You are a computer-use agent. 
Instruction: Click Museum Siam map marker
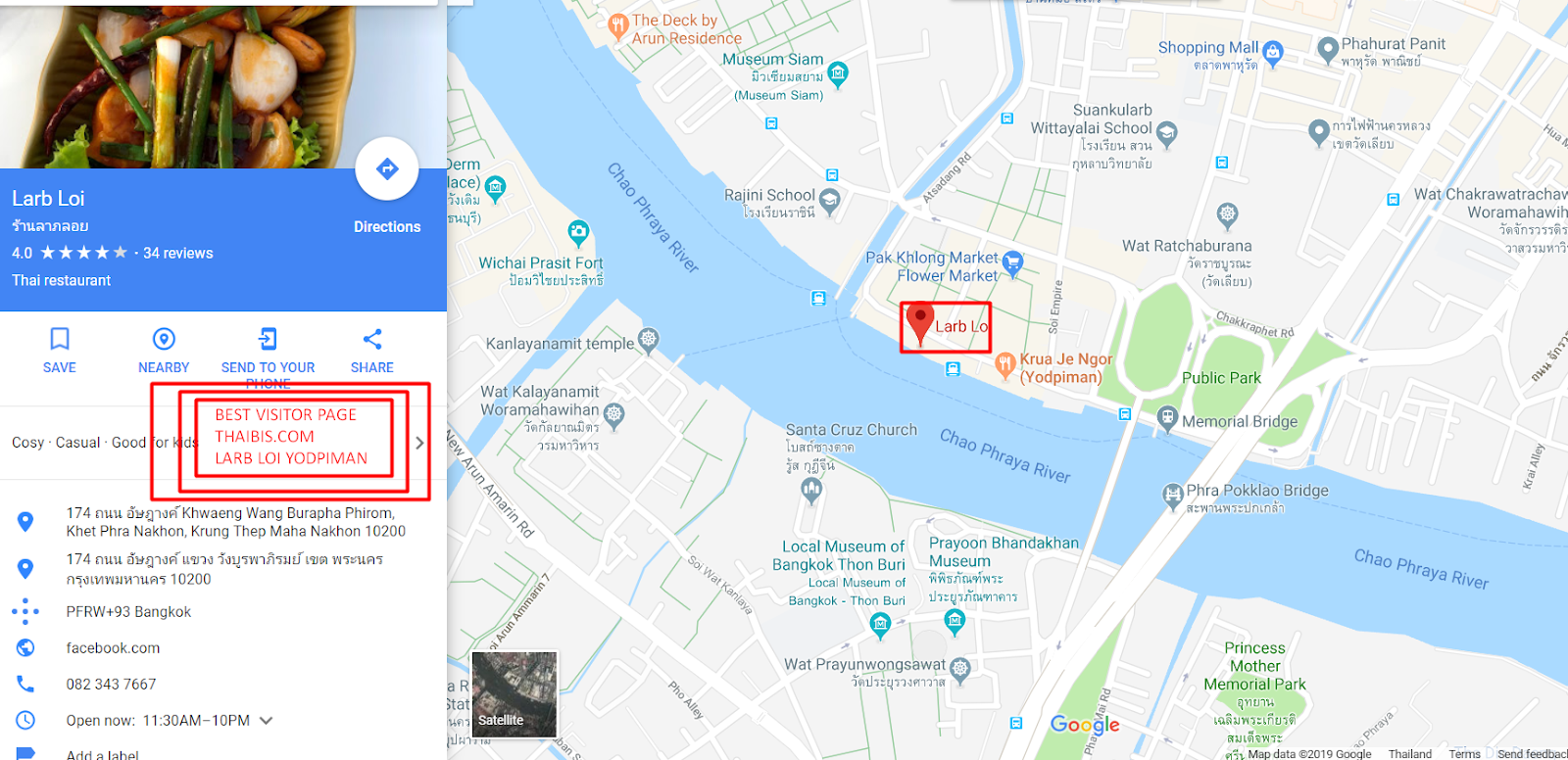pyautogui.click(x=838, y=71)
